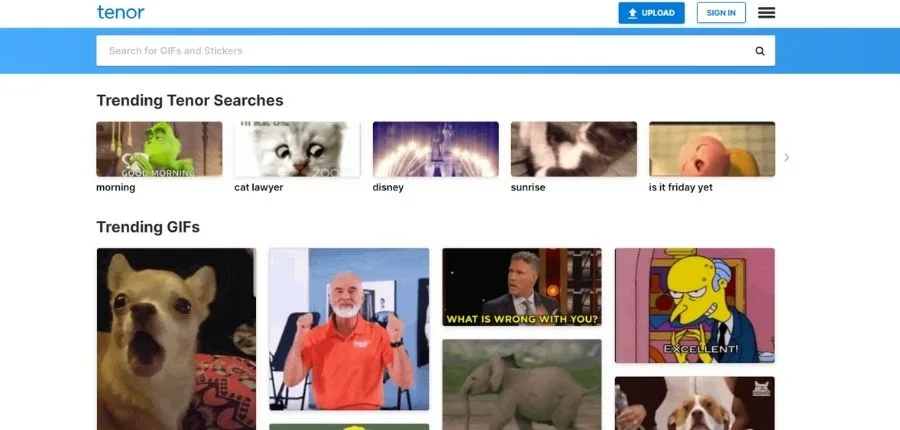Show more trending searches with right chevron
Viewport: 900px width, 430px height.
[787, 157]
